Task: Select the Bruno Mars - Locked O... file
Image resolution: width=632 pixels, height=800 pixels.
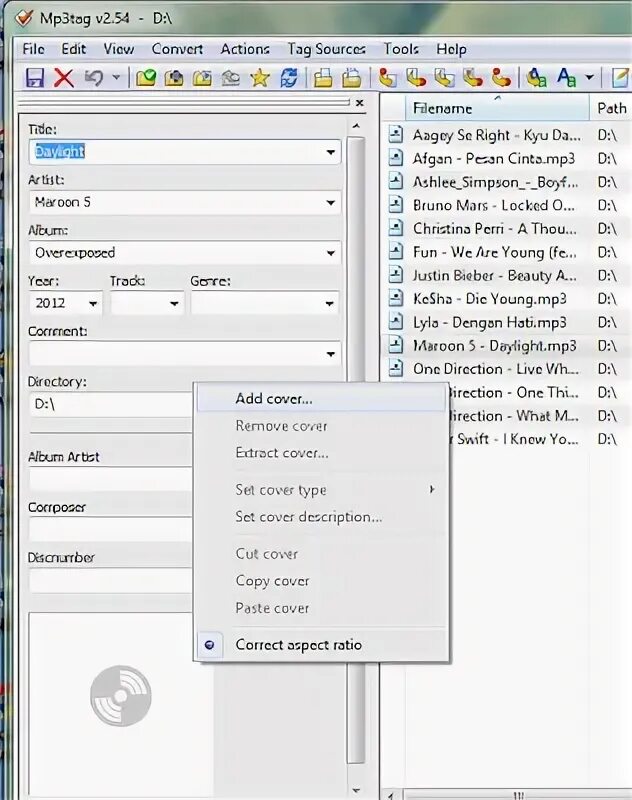Action: (493, 205)
